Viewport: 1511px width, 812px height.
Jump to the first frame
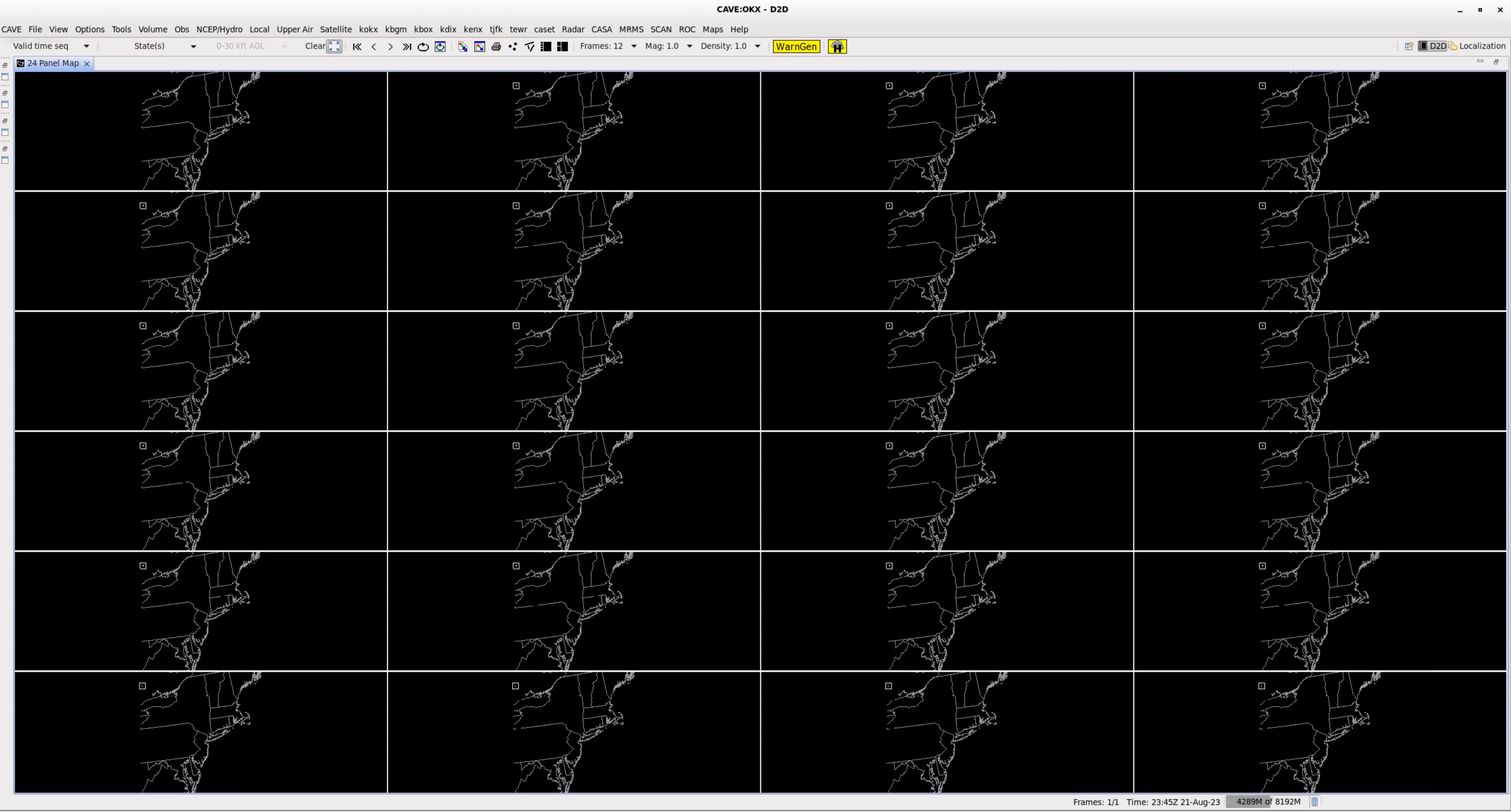point(357,47)
